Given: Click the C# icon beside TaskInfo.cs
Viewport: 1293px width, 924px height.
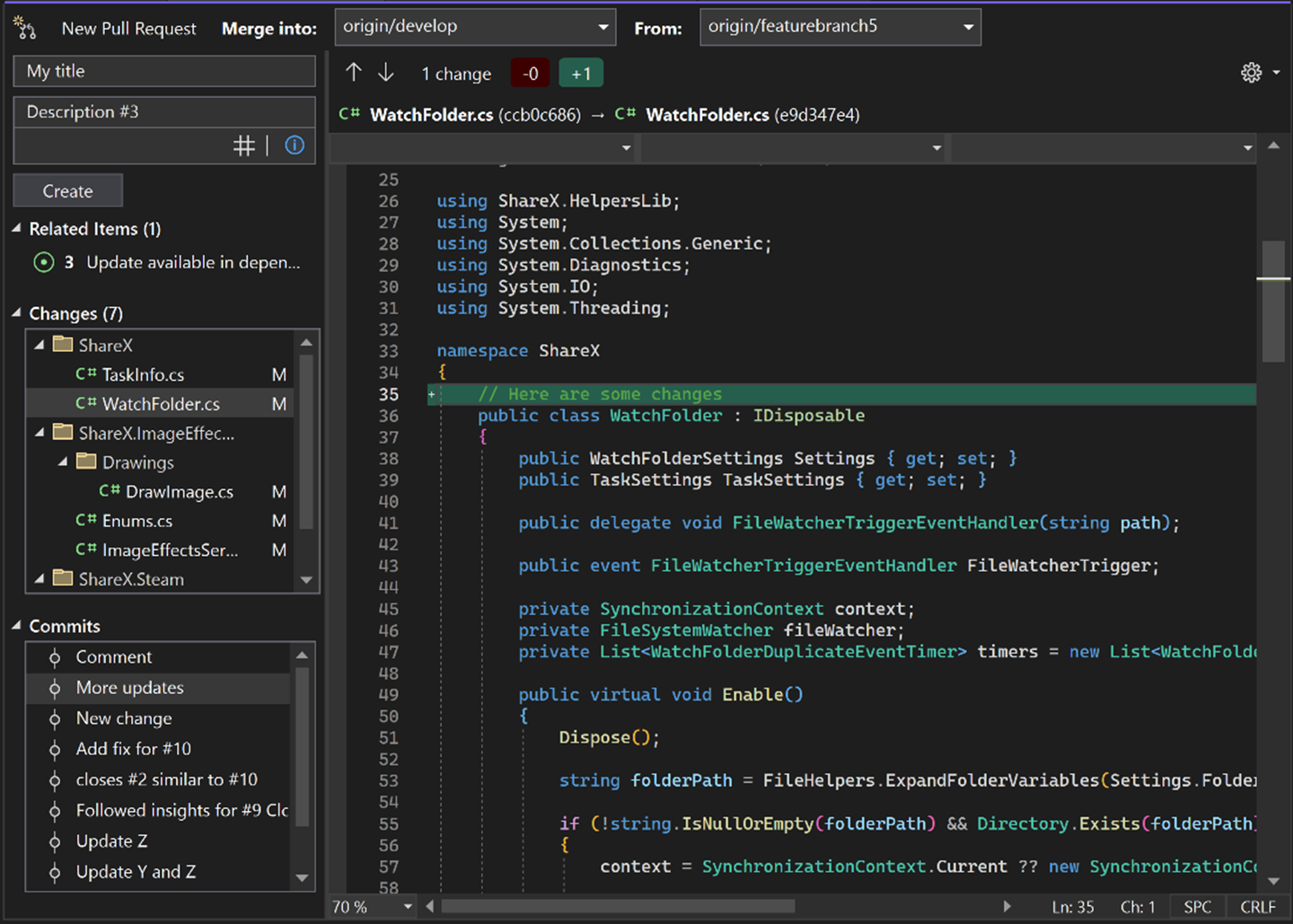Looking at the screenshot, I should pyautogui.click(x=85, y=374).
